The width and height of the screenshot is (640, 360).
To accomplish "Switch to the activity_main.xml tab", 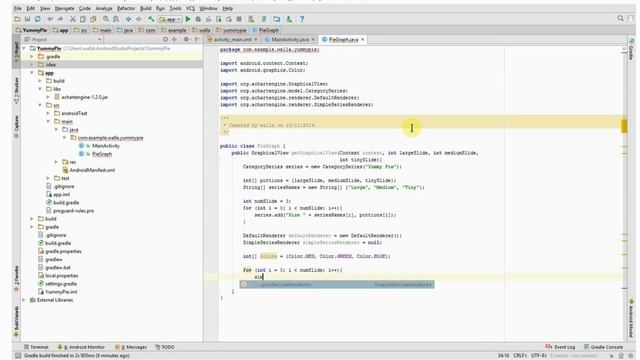I will [x=233, y=40].
